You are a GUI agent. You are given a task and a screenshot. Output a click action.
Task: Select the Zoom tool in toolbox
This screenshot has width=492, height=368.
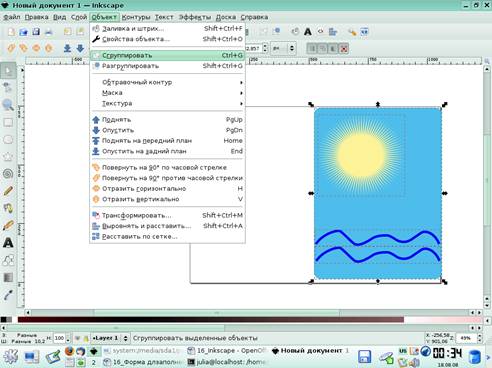tap(8, 105)
